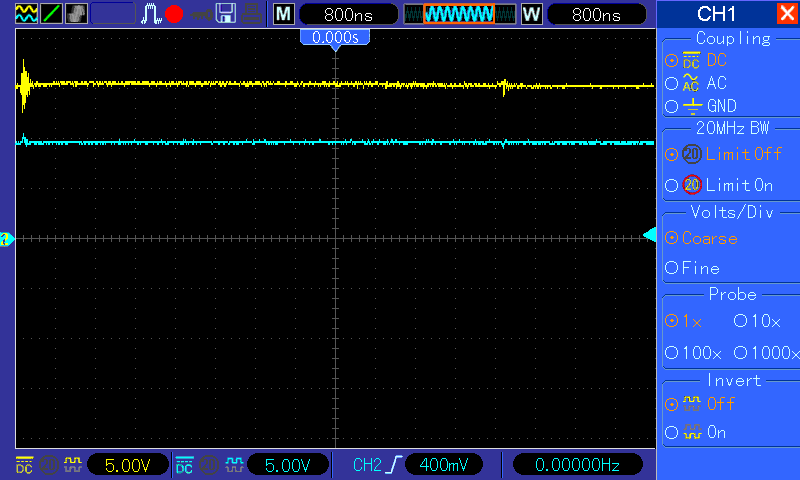
Task: Click the CH2 trigger level 400mV field
Action: pos(444,465)
